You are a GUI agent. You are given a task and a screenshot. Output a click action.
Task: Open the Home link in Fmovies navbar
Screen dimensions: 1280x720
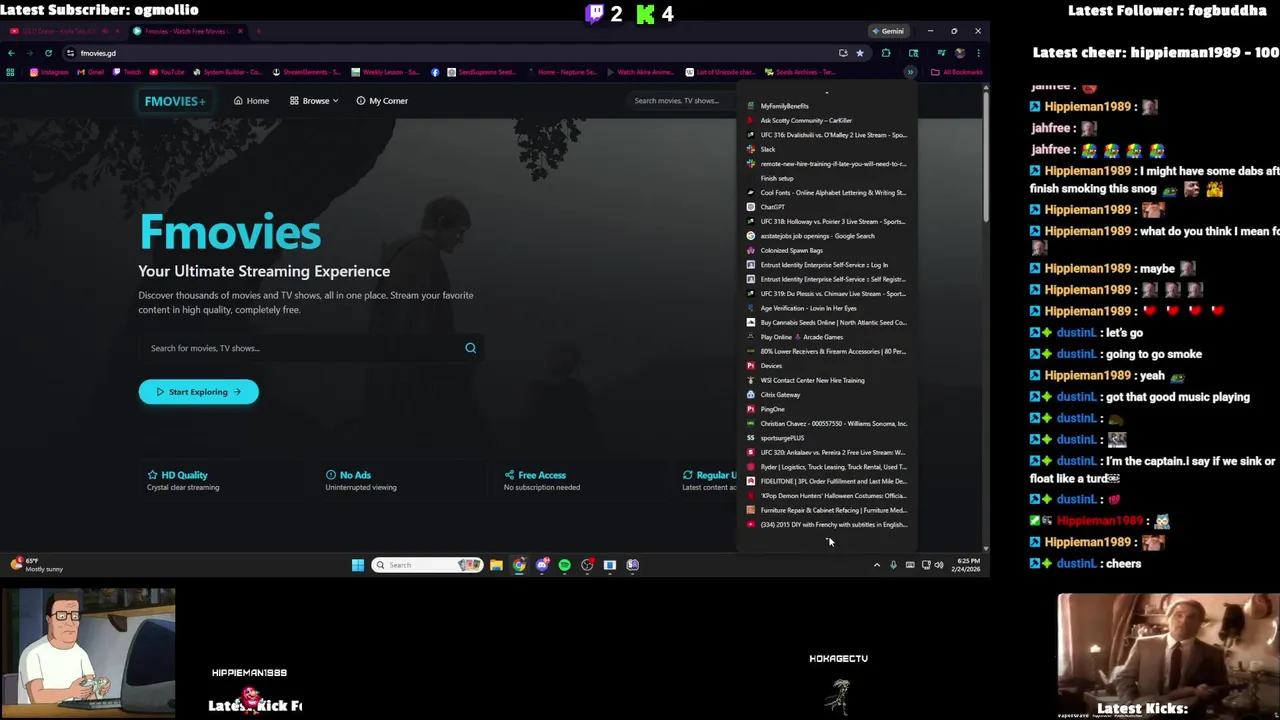[251, 101]
